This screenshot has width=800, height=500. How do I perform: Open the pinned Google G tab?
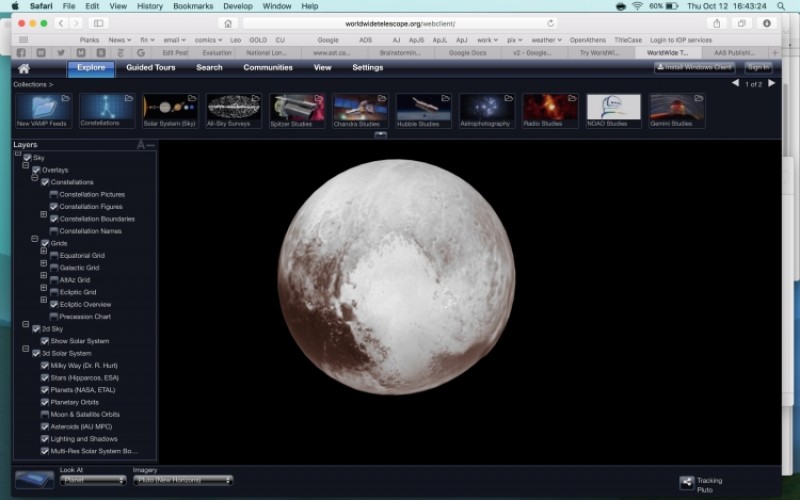point(141,53)
